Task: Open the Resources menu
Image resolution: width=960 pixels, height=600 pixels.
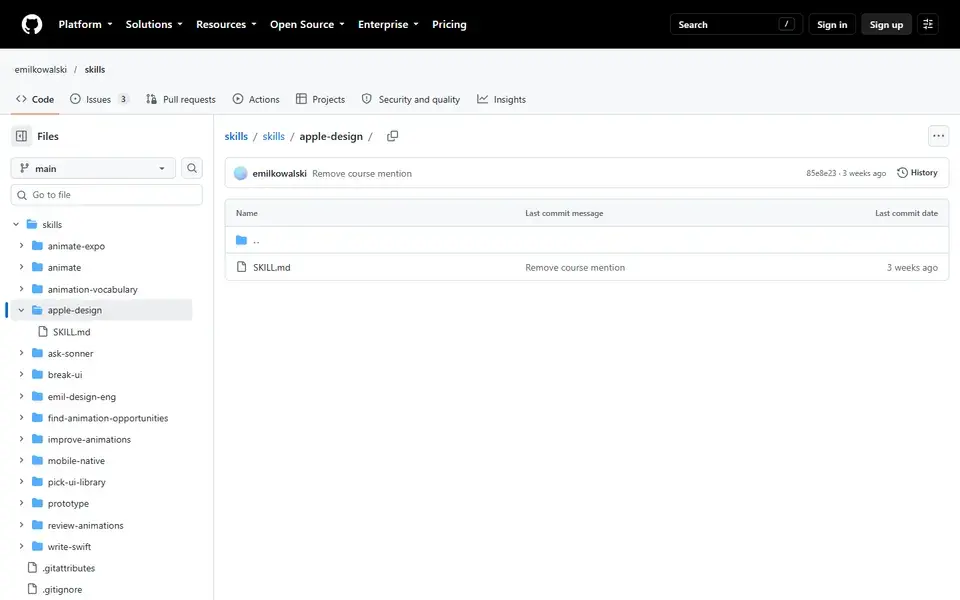Action: point(226,24)
